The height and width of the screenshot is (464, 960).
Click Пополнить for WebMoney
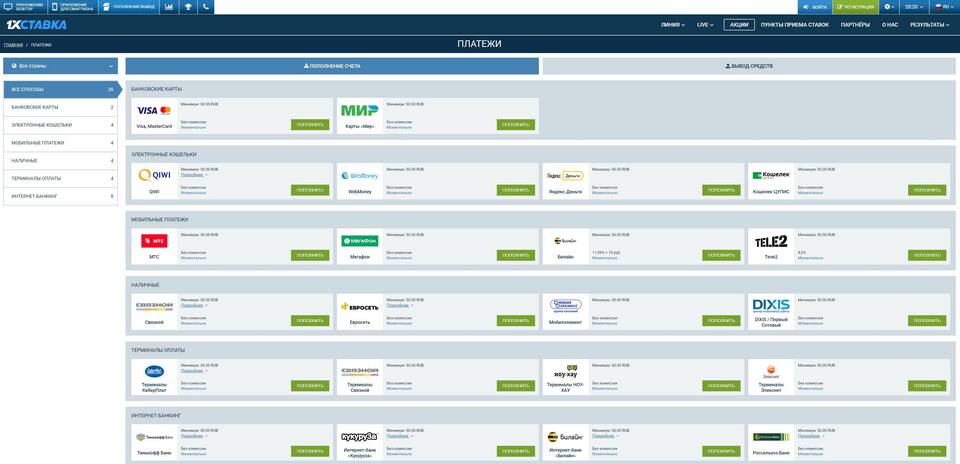(x=516, y=190)
